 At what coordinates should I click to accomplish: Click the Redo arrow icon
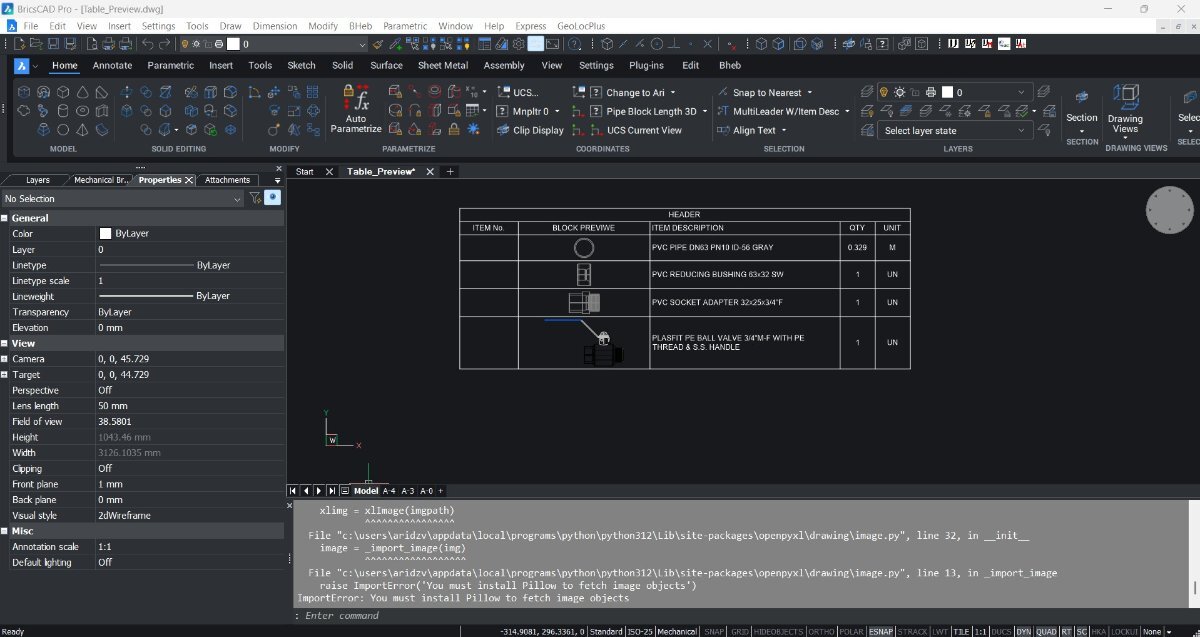pos(164,44)
